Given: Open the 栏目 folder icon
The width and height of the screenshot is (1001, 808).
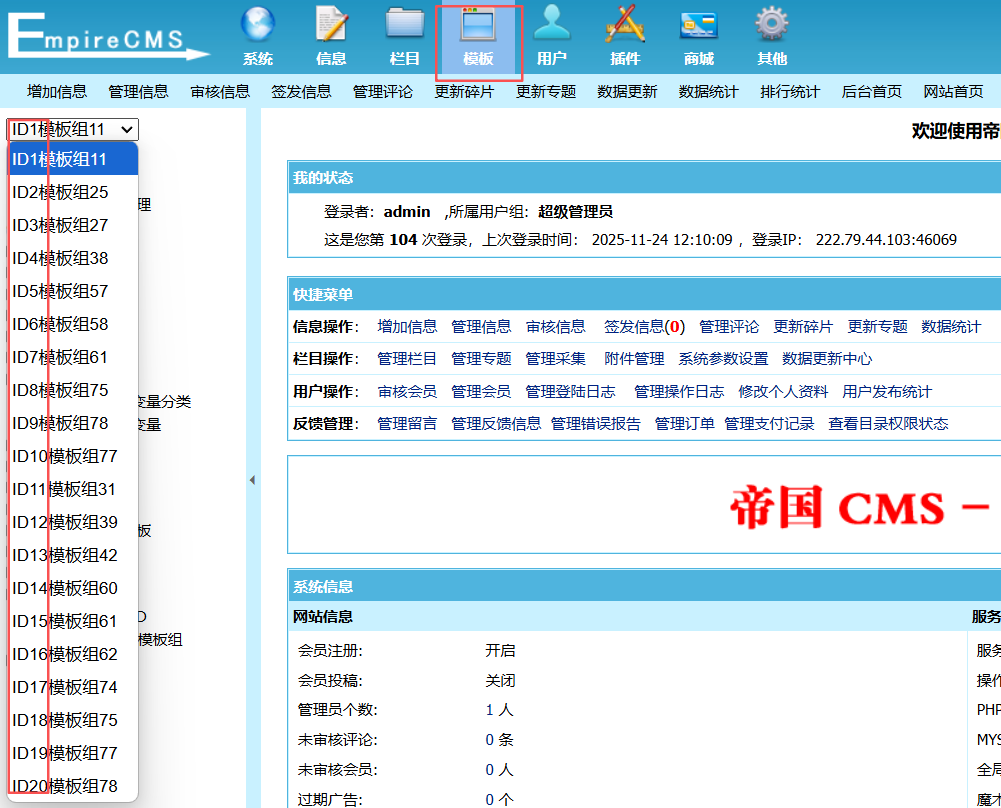Looking at the screenshot, I should coord(405,25).
